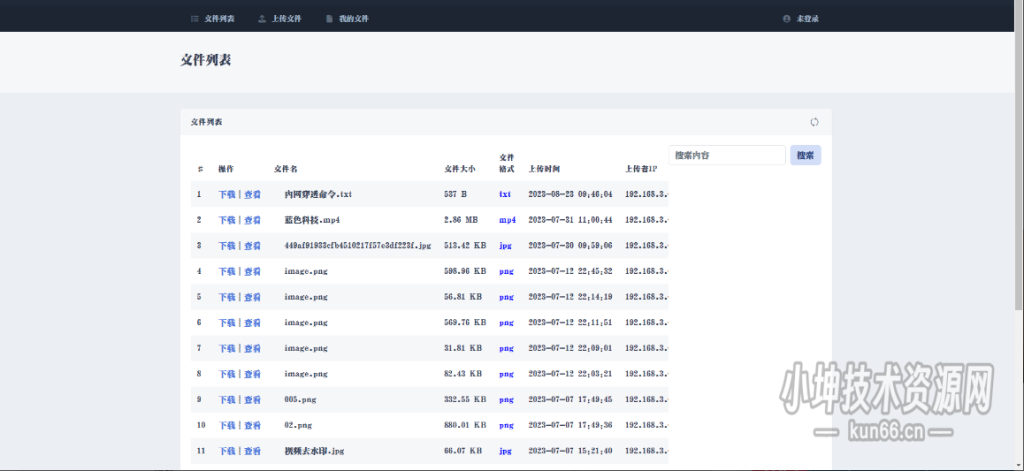Screen dimensions: 1024x471
Task: Select the file name 蓝色科技.mp4
Action: (312, 220)
